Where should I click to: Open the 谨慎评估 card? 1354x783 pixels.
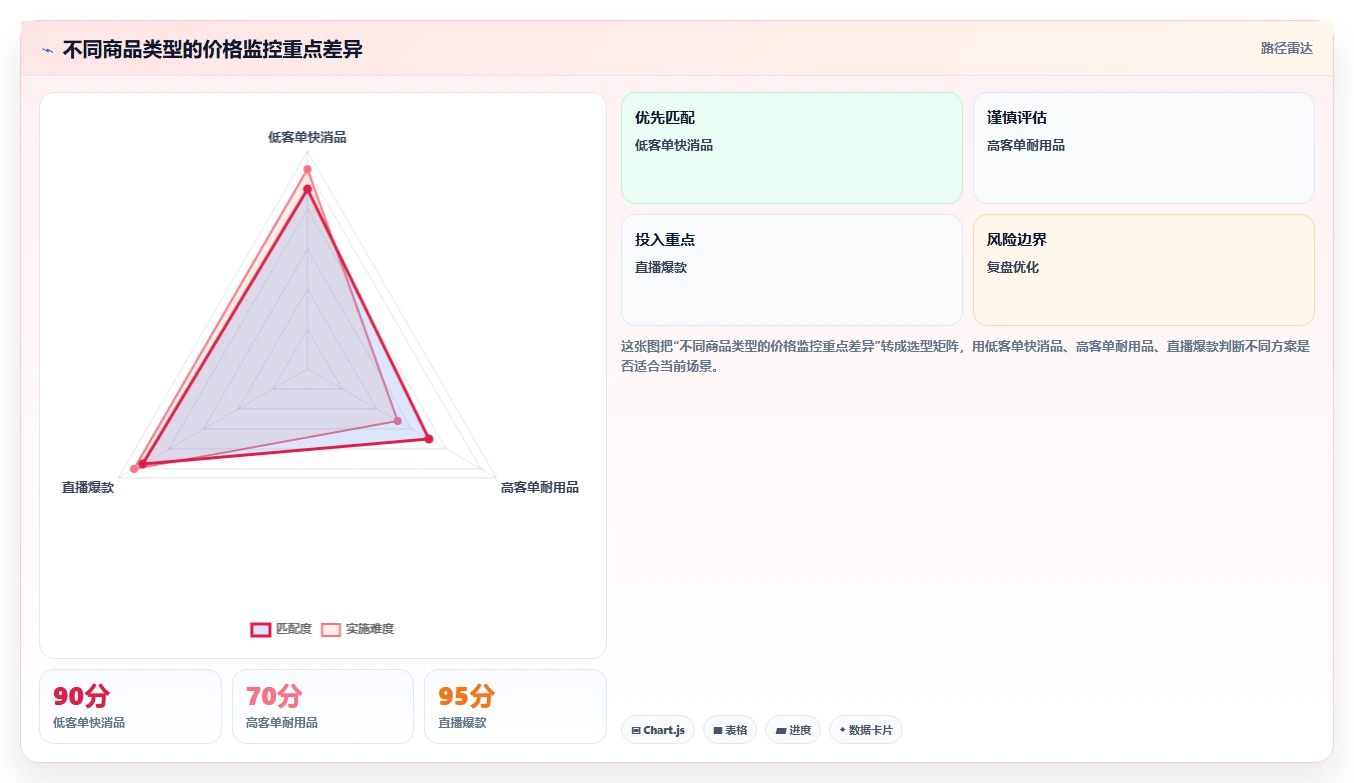point(1144,148)
